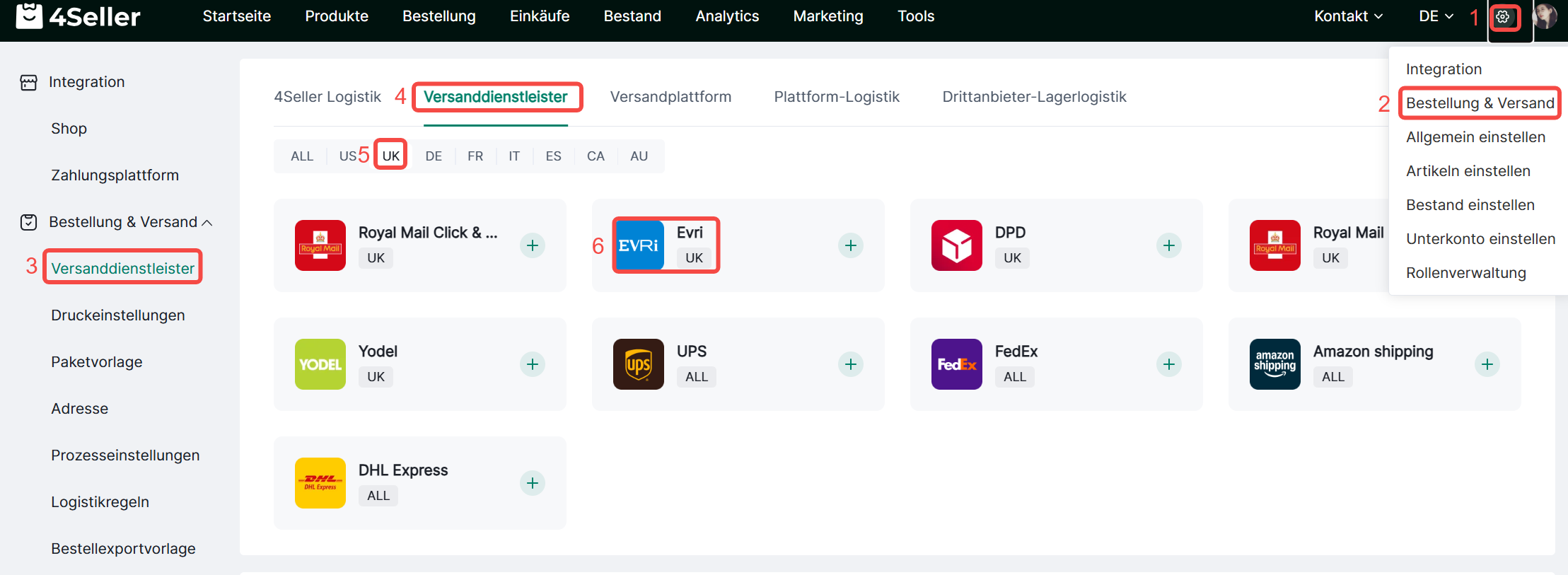Image resolution: width=1568 pixels, height=575 pixels.
Task: Select Rollenverwaltung in settings menu
Action: pos(1465,273)
